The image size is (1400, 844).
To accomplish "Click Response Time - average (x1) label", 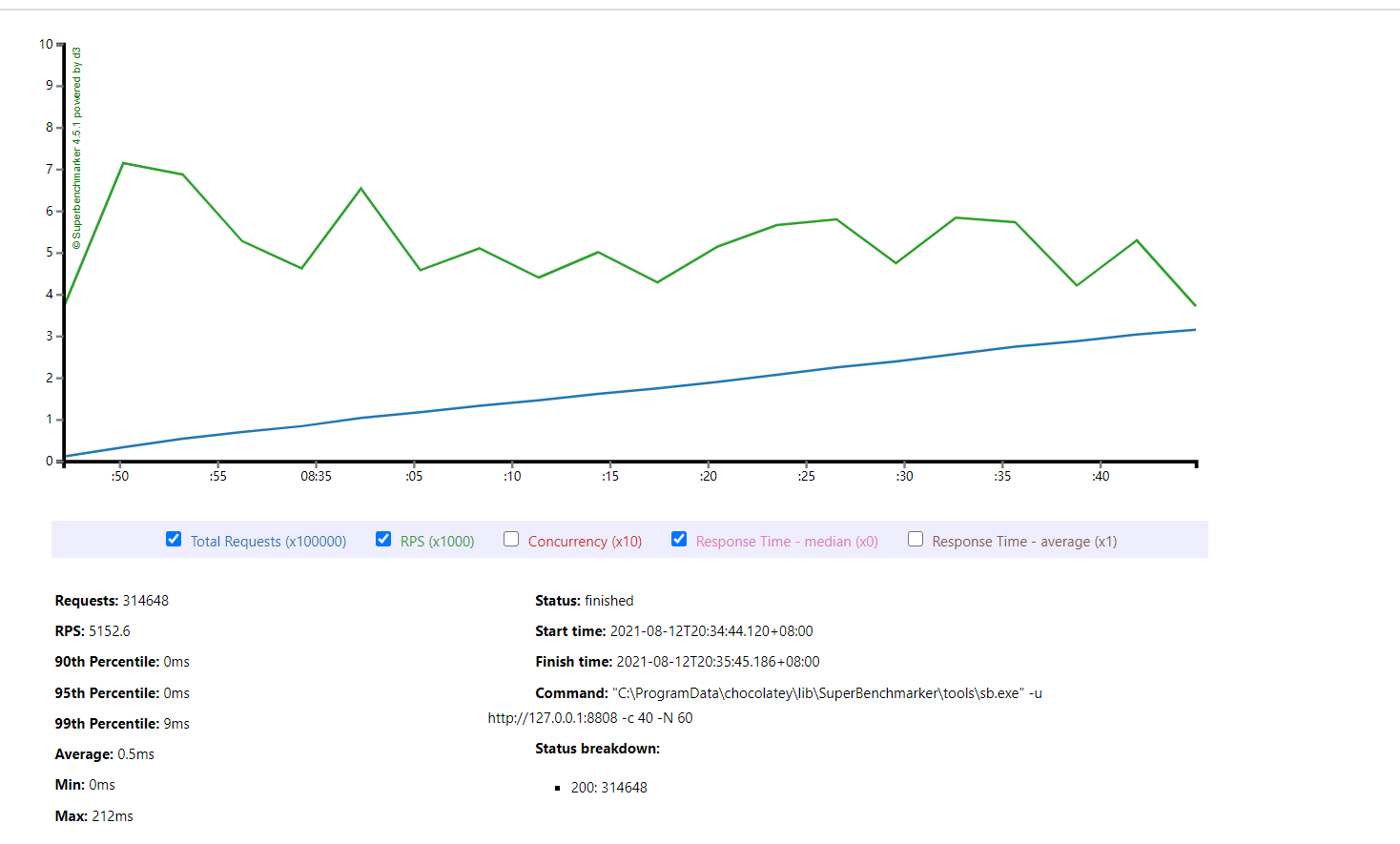I will [x=1024, y=542].
